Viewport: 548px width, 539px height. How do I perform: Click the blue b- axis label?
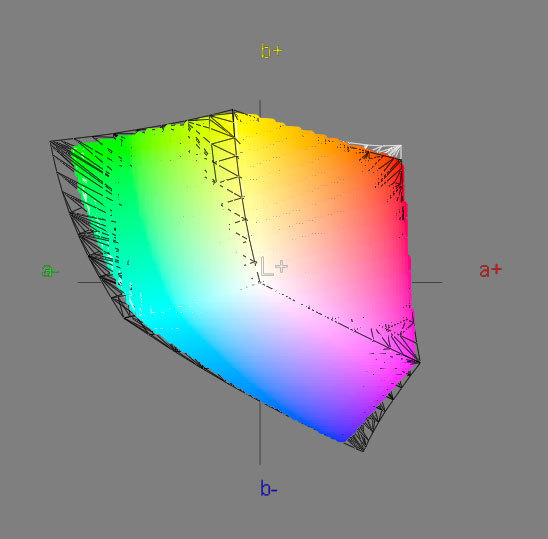pos(268,488)
